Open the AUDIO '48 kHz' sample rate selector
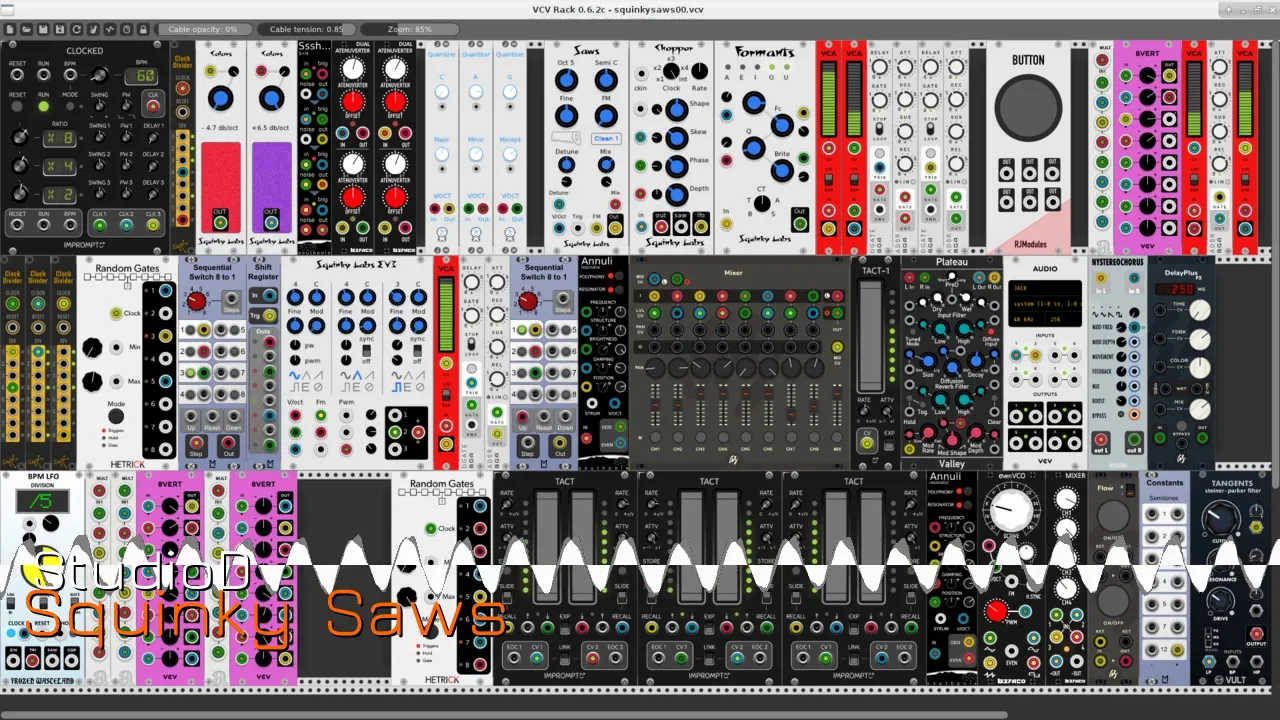 tap(1025, 319)
